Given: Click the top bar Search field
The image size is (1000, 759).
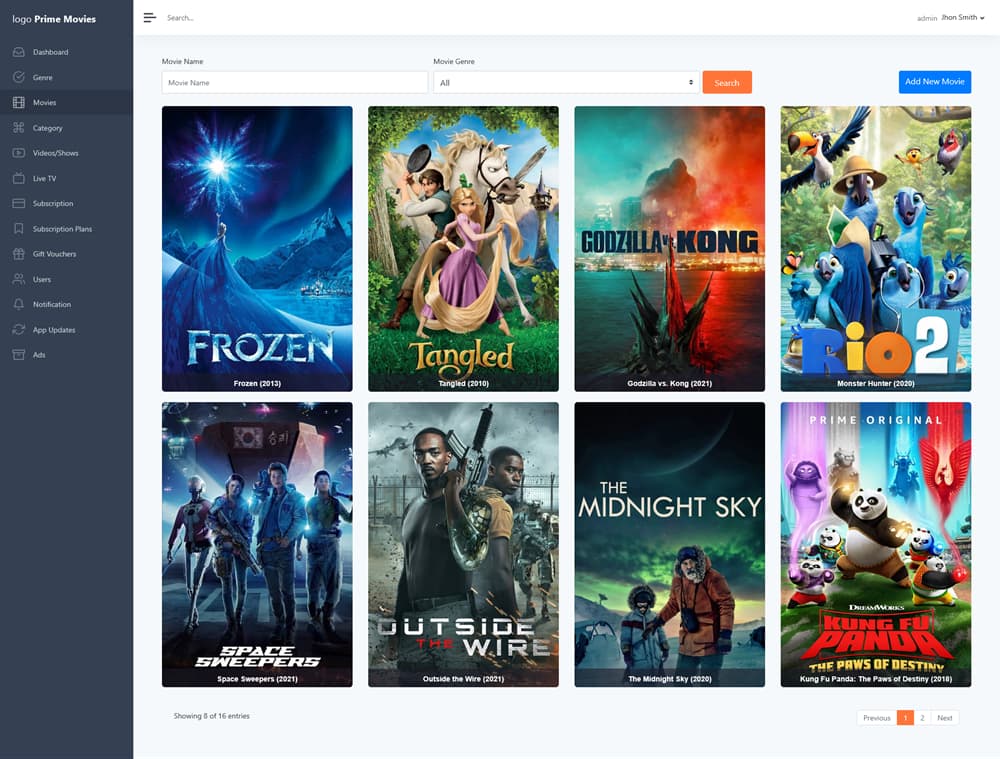Looking at the screenshot, I should pos(180,18).
